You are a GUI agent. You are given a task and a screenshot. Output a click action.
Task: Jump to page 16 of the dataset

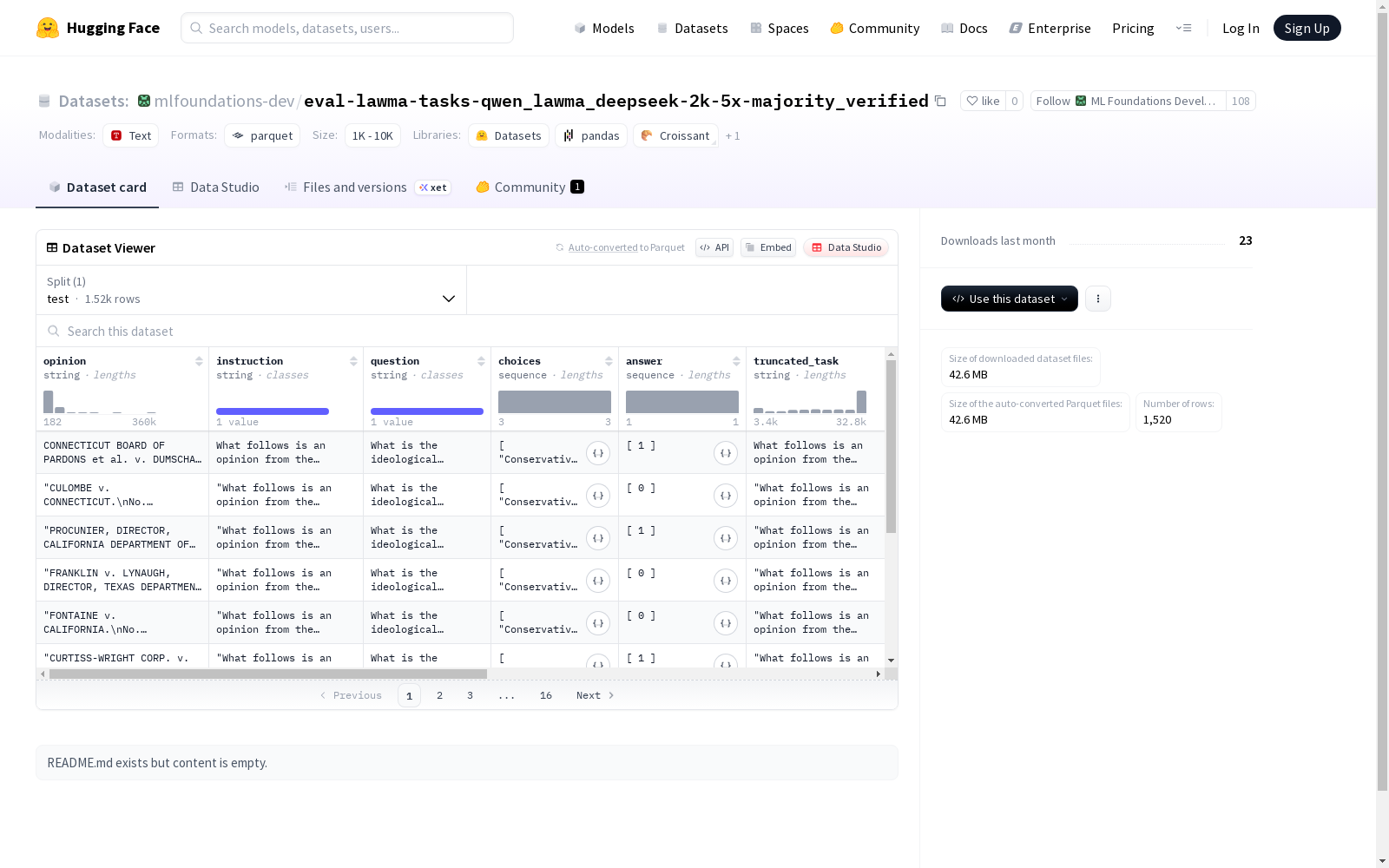tap(546, 695)
